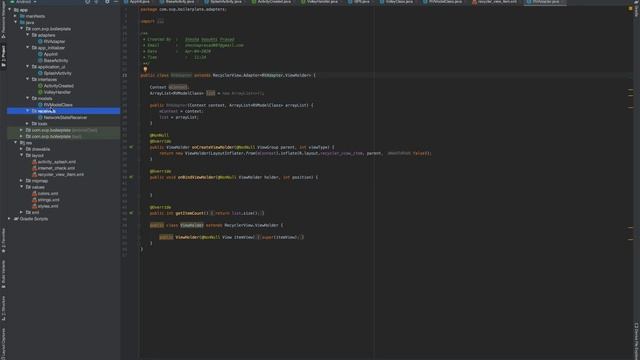640x360 pixels.
Task: Expand the xml resource folder
Action: pos(22,212)
